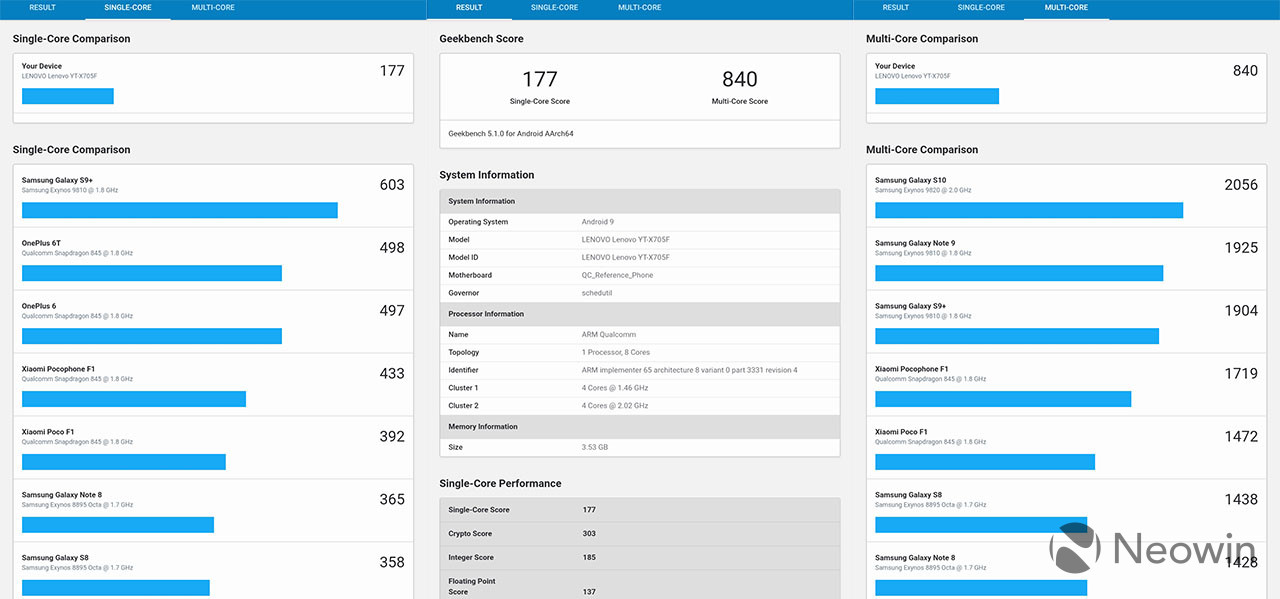Screen dimensions: 1280x599
Task: Switch to MULTI-CORE tab in the left panel
Action: click(213, 8)
